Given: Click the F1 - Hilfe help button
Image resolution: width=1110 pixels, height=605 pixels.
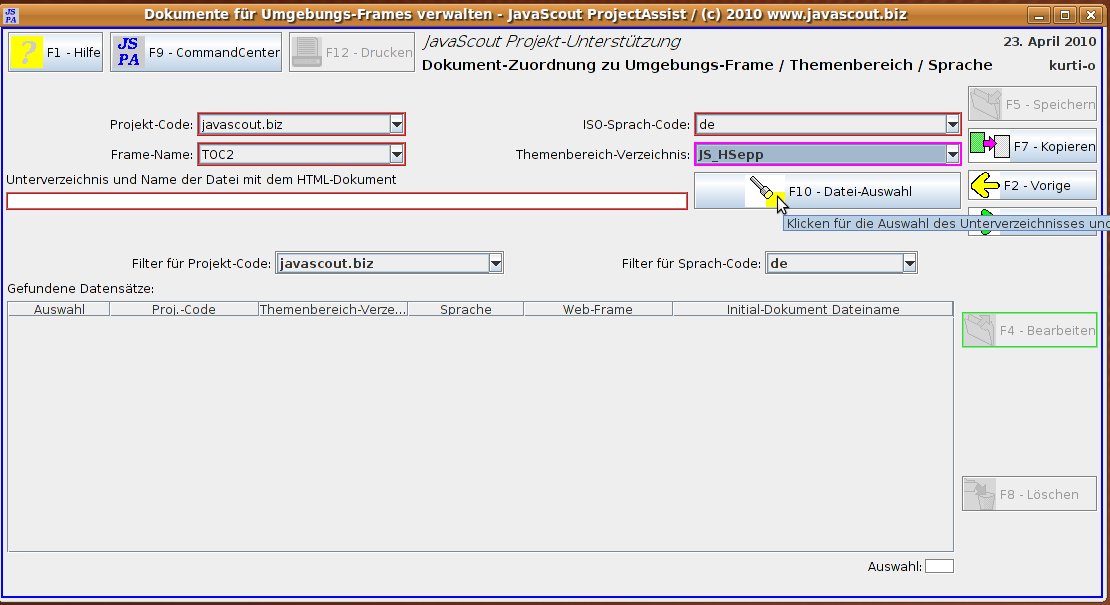Looking at the screenshot, I should pos(56,52).
